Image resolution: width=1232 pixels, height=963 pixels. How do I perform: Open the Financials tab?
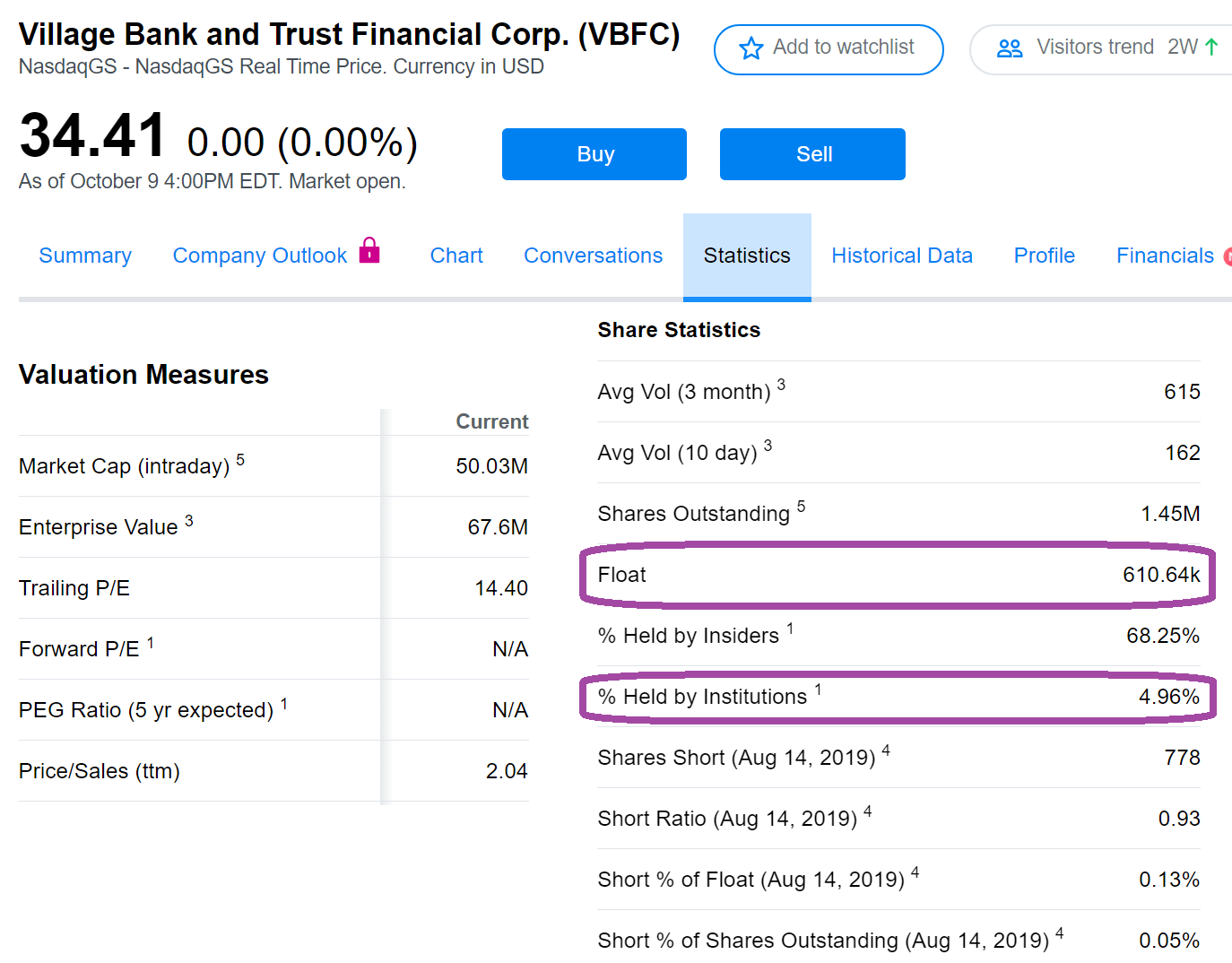click(1165, 256)
